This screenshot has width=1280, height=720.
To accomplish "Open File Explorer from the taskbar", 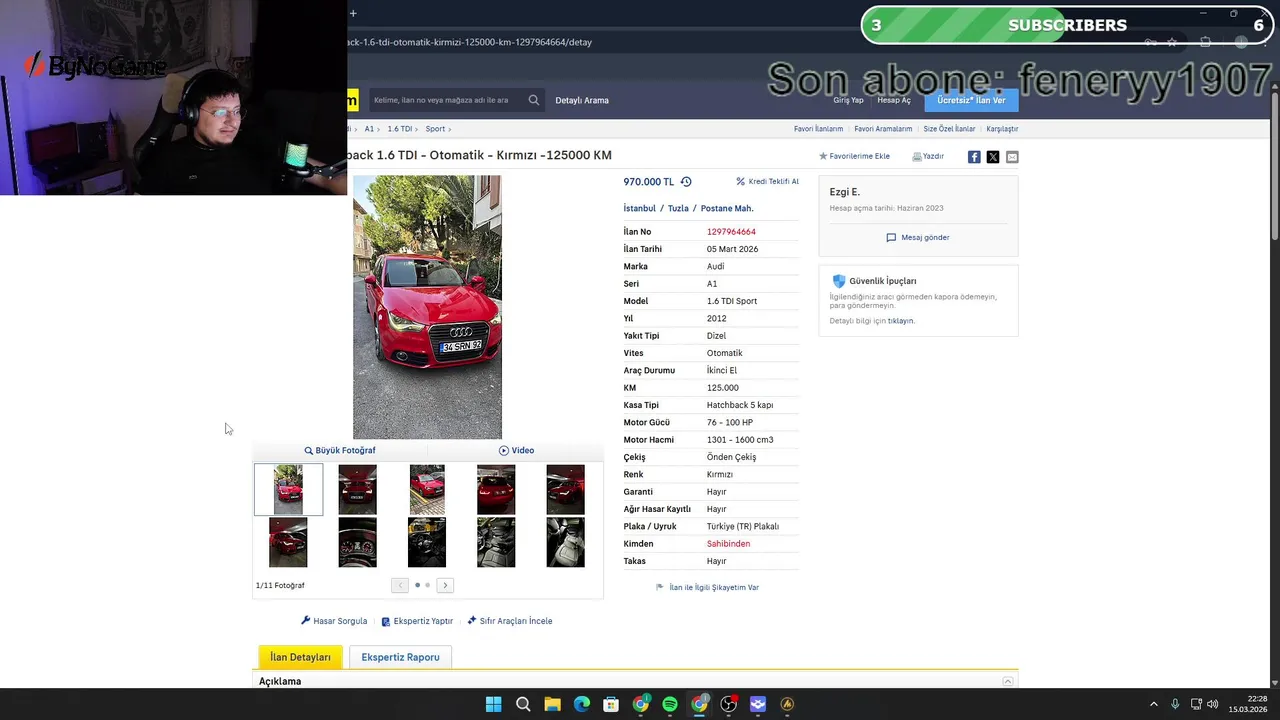I will pos(552,704).
